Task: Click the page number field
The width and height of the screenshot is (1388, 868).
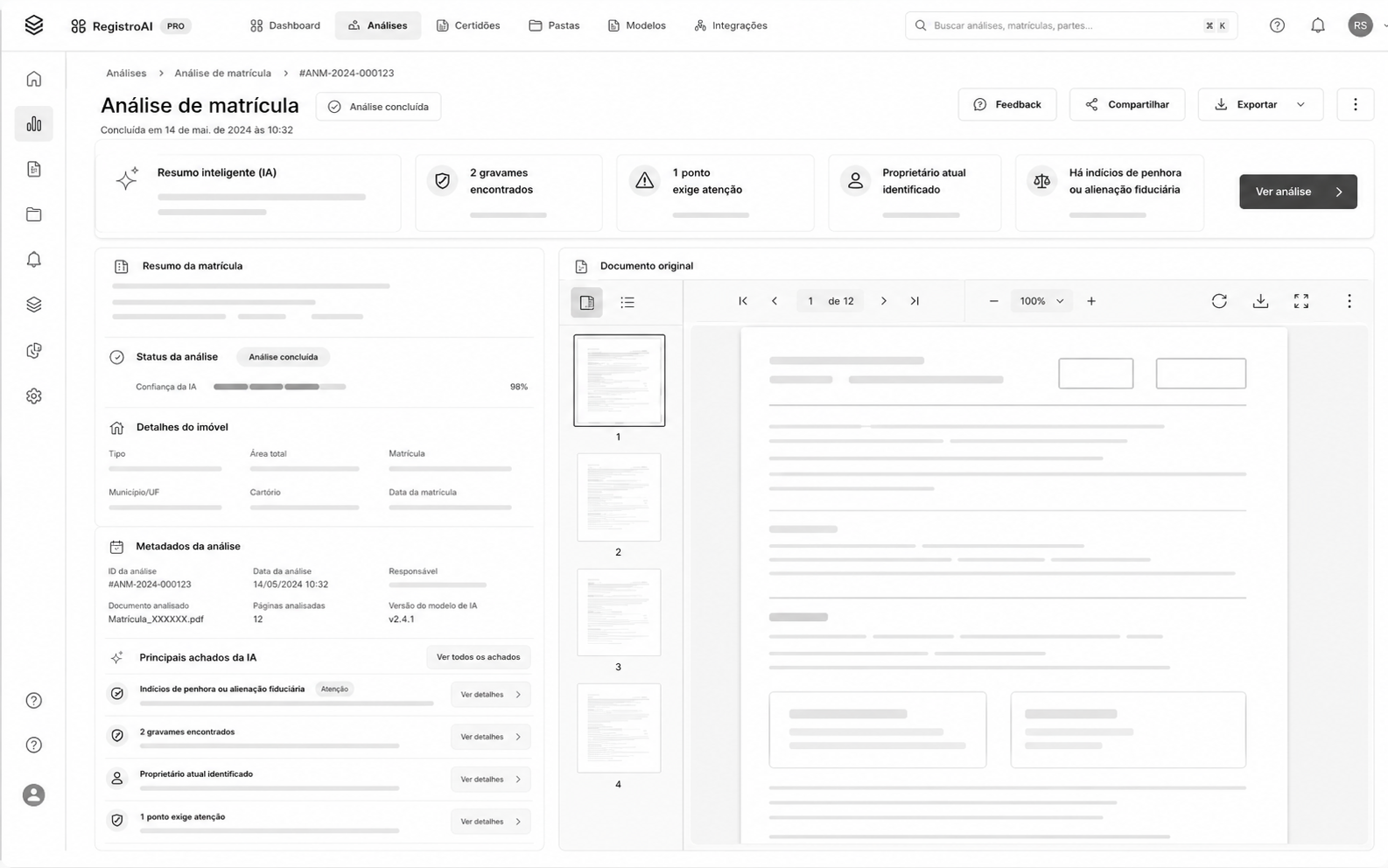Action: (810, 301)
